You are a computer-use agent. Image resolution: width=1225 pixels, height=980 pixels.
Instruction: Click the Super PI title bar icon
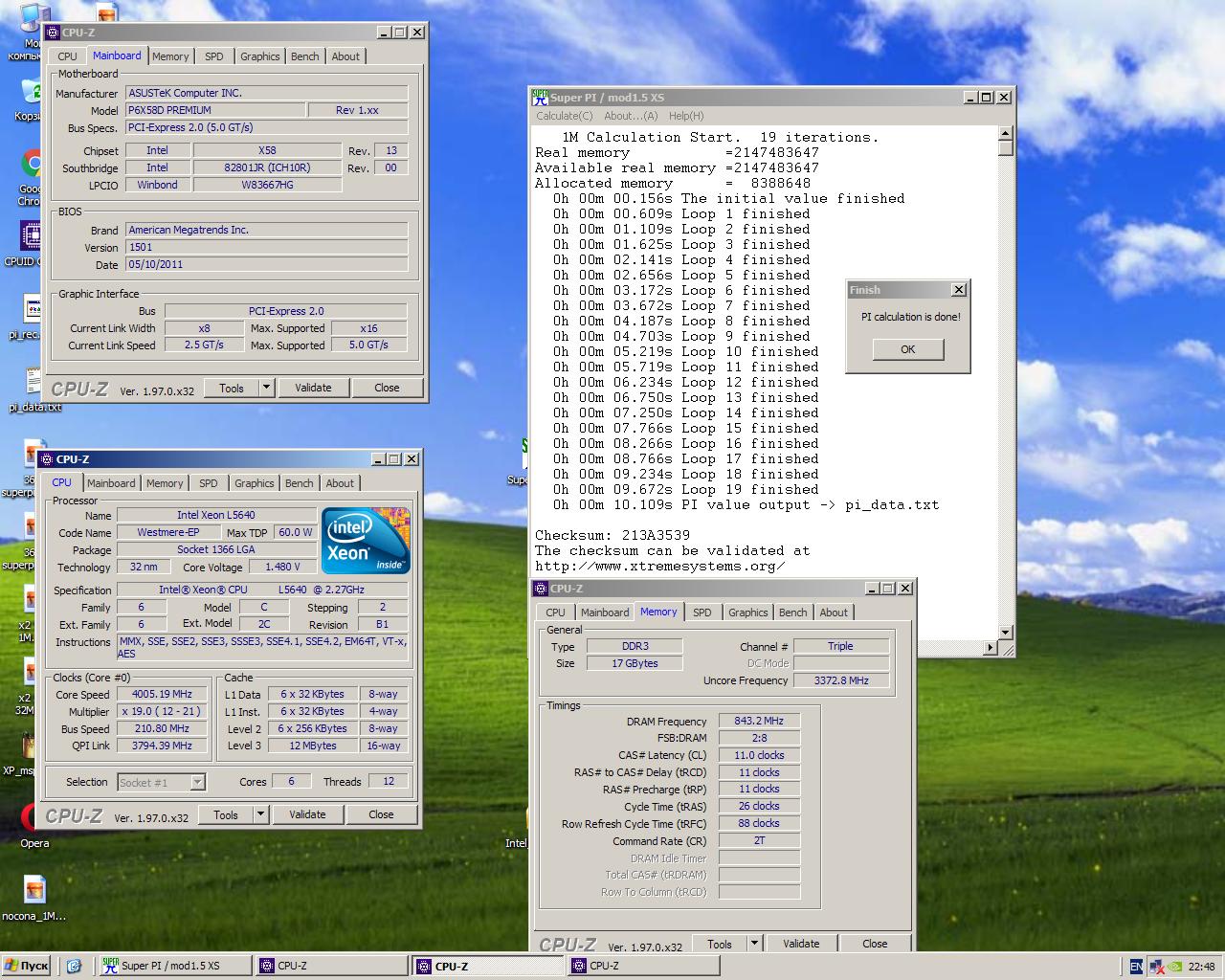(541, 97)
